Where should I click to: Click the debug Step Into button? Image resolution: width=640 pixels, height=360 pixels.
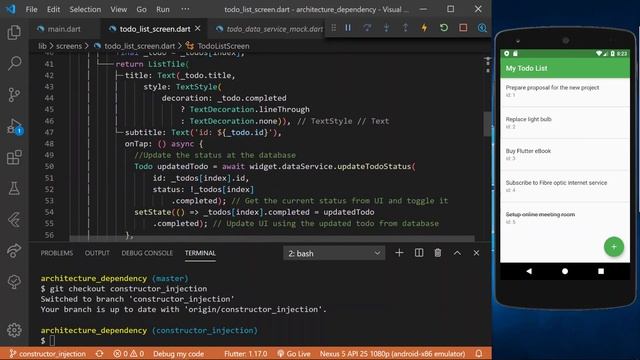[386, 28]
